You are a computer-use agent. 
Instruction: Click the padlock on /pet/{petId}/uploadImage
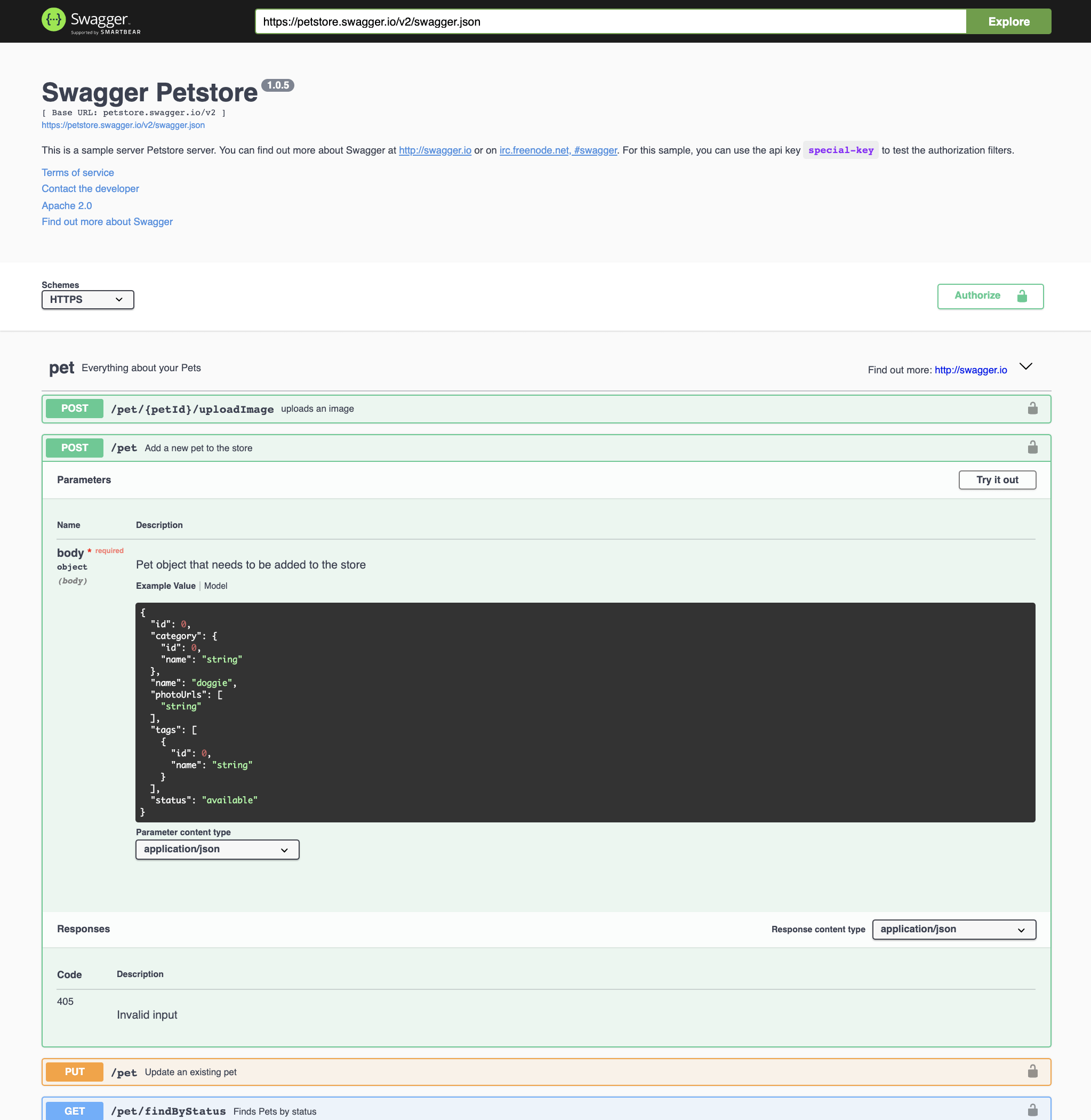click(1032, 408)
